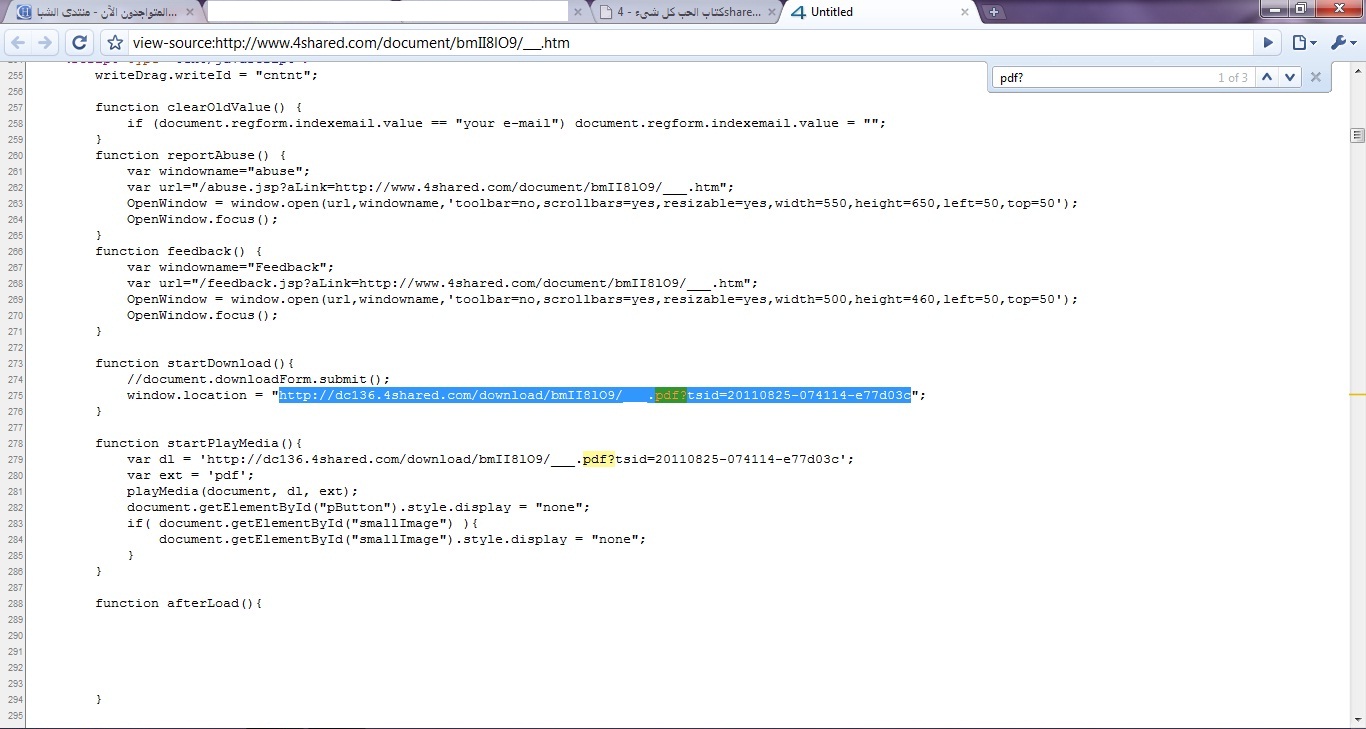
Task: Click the browser Forward arrow button
Action: click(45, 43)
